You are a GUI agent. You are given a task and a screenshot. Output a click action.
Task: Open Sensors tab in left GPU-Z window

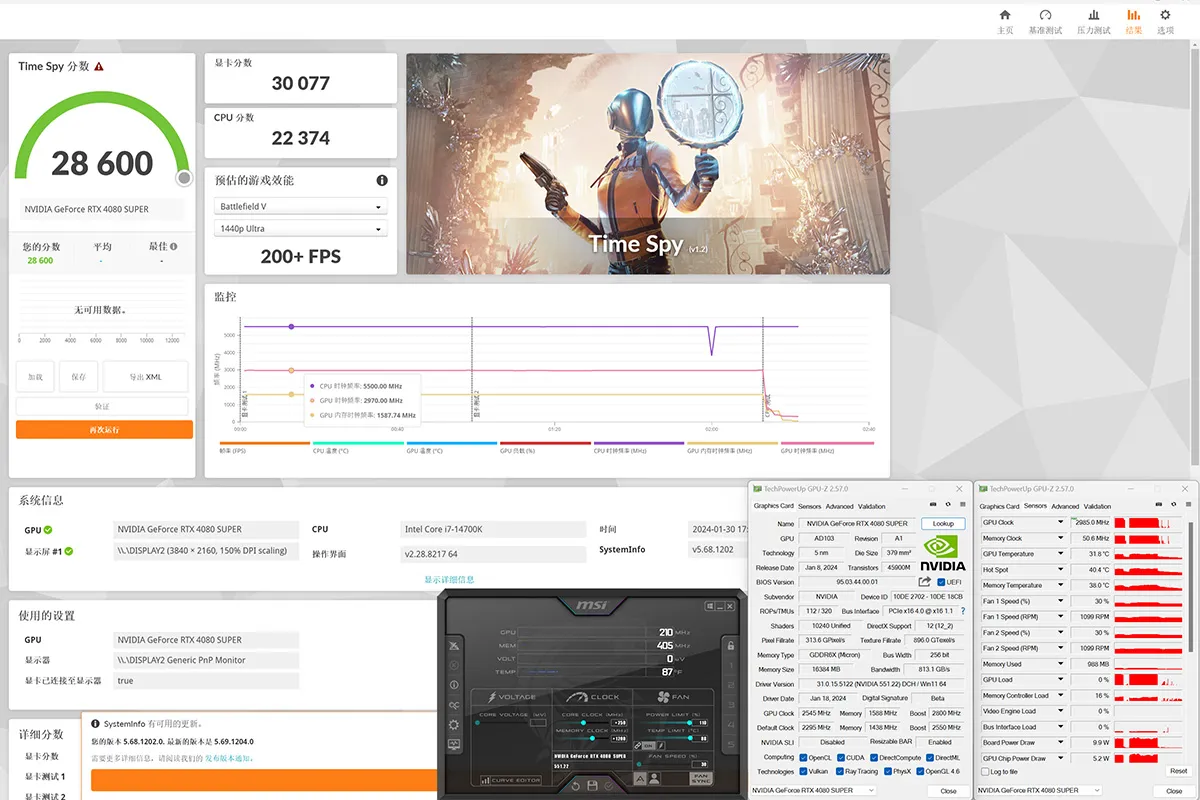pyautogui.click(x=810, y=506)
